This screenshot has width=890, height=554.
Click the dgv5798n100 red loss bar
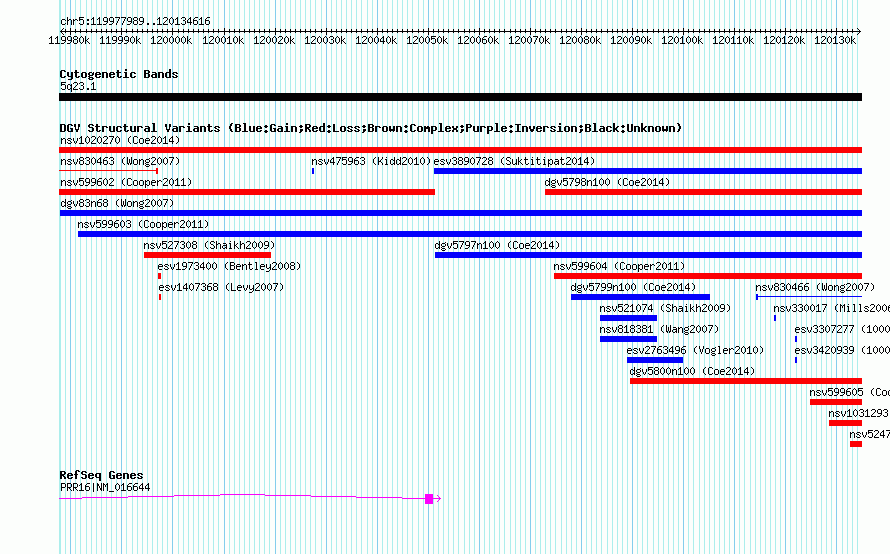(x=703, y=192)
